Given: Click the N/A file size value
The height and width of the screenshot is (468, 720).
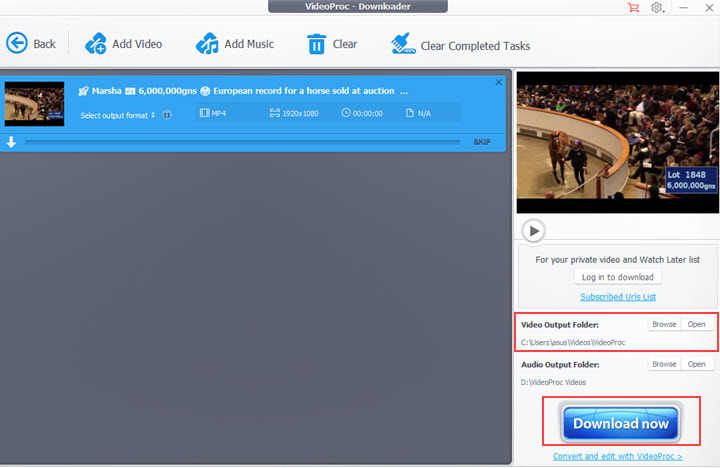Looking at the screenshot, I should pyautogui.click(x=424, y=113).
